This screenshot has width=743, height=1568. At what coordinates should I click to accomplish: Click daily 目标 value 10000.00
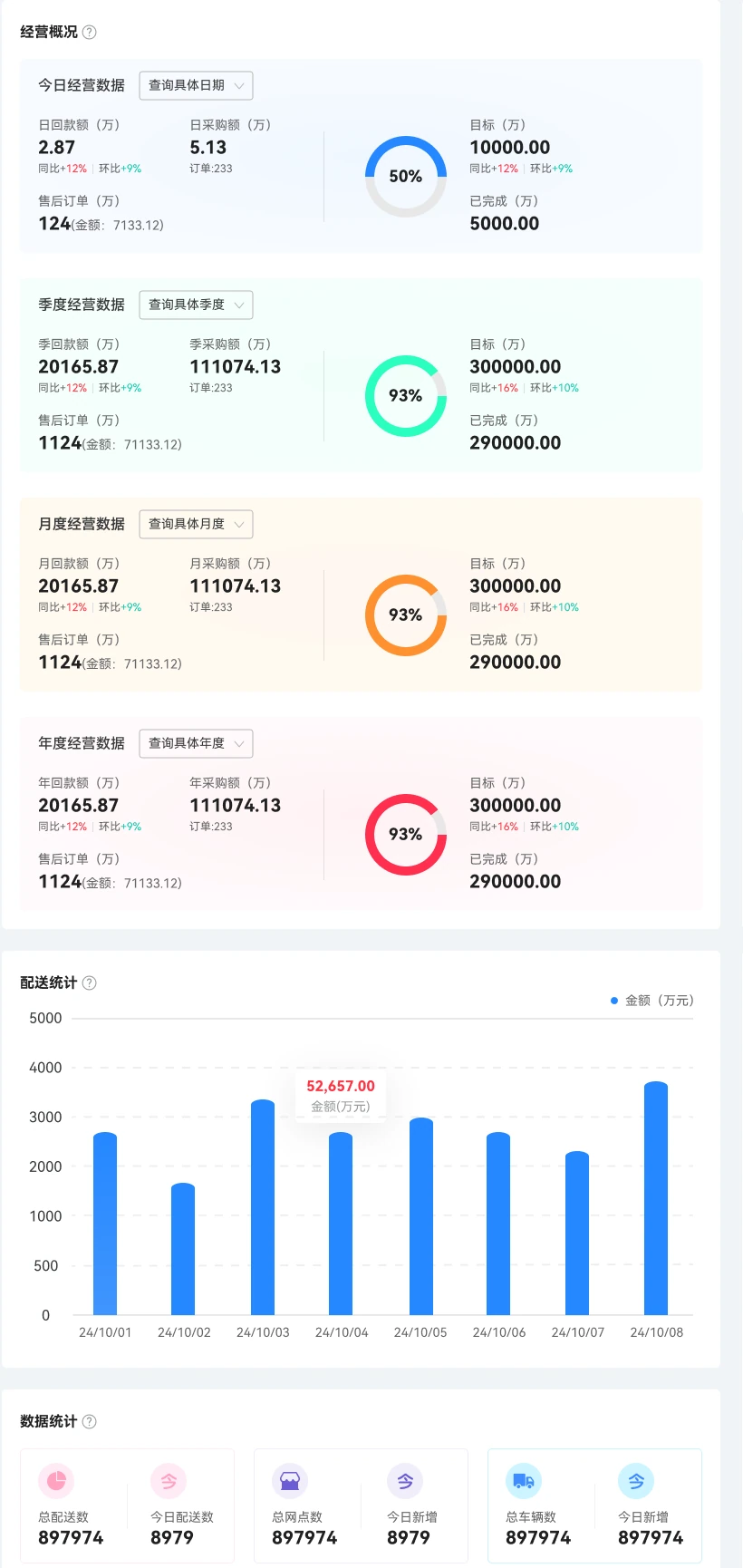click(510, 148)
